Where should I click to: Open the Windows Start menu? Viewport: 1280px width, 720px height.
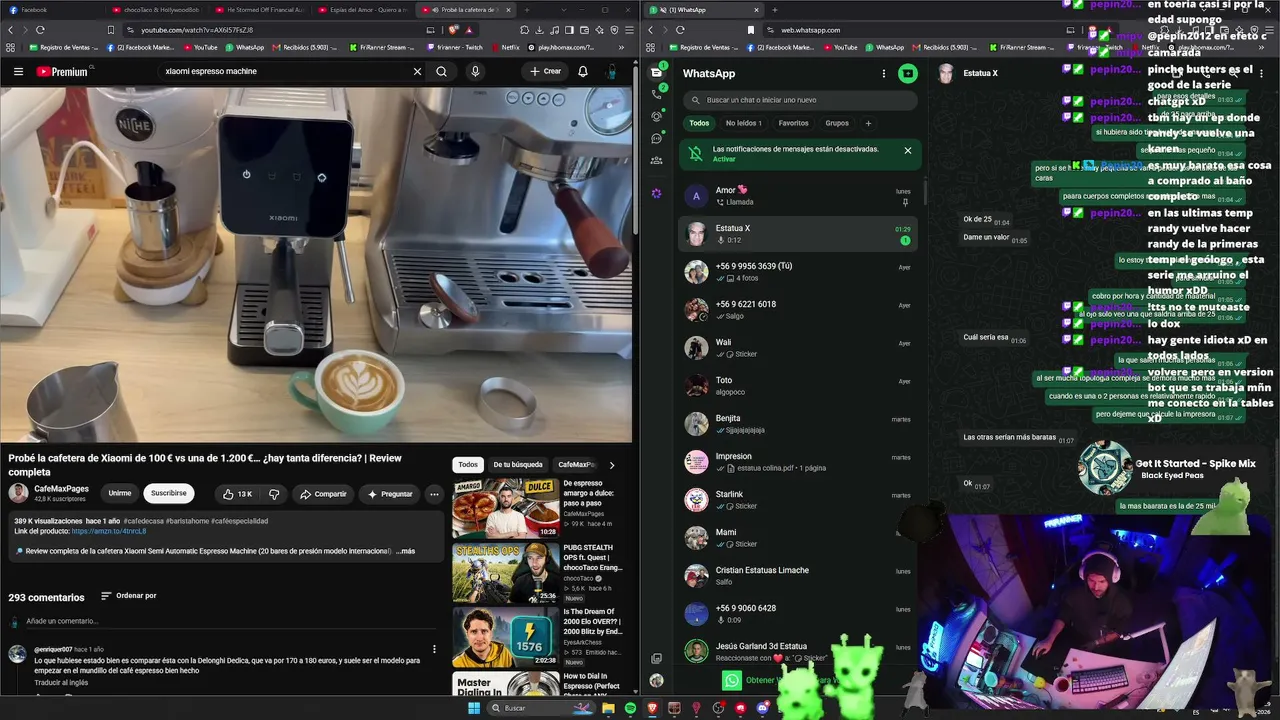[473, 708]
